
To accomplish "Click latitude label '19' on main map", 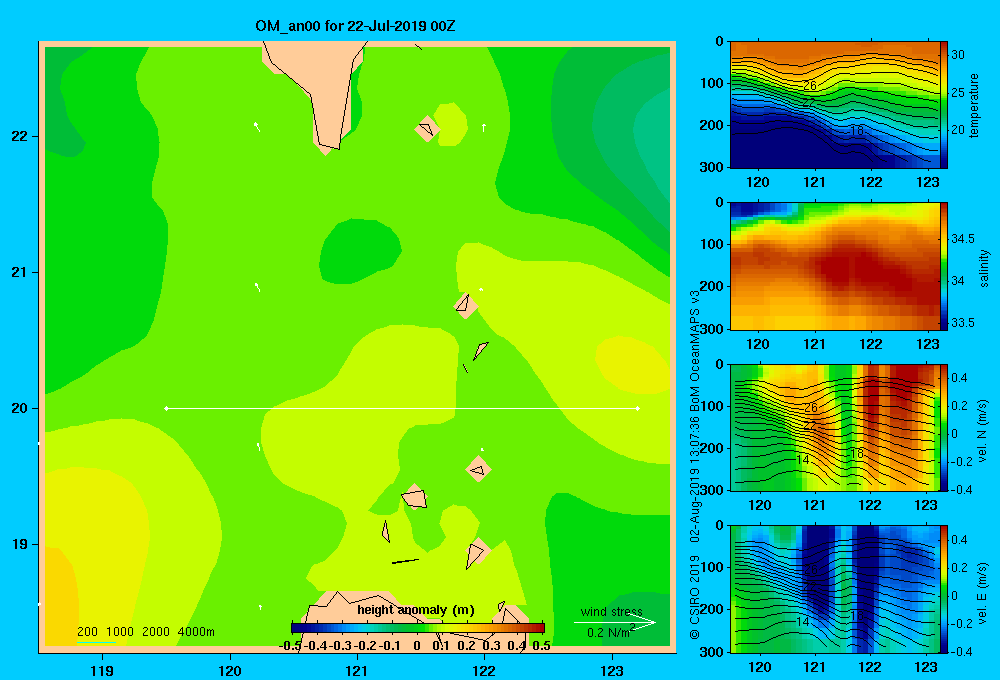I will 20,544.
